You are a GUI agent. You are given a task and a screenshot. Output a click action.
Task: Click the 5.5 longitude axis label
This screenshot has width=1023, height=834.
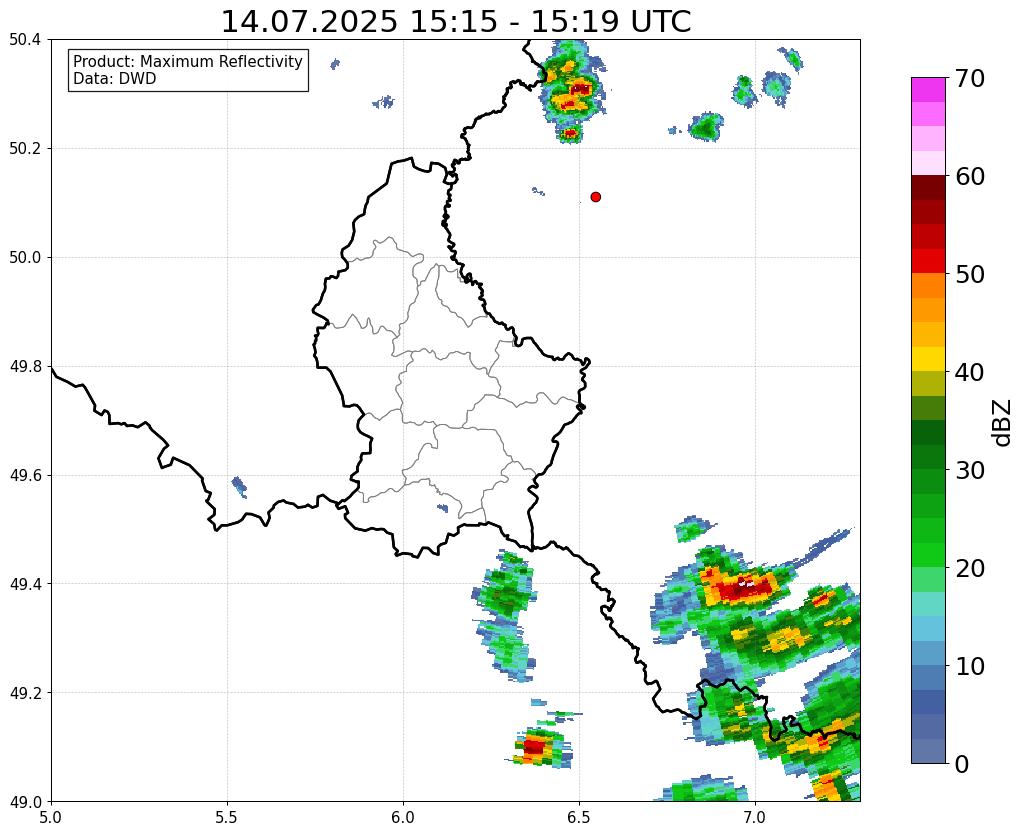[x=227, y=818]
